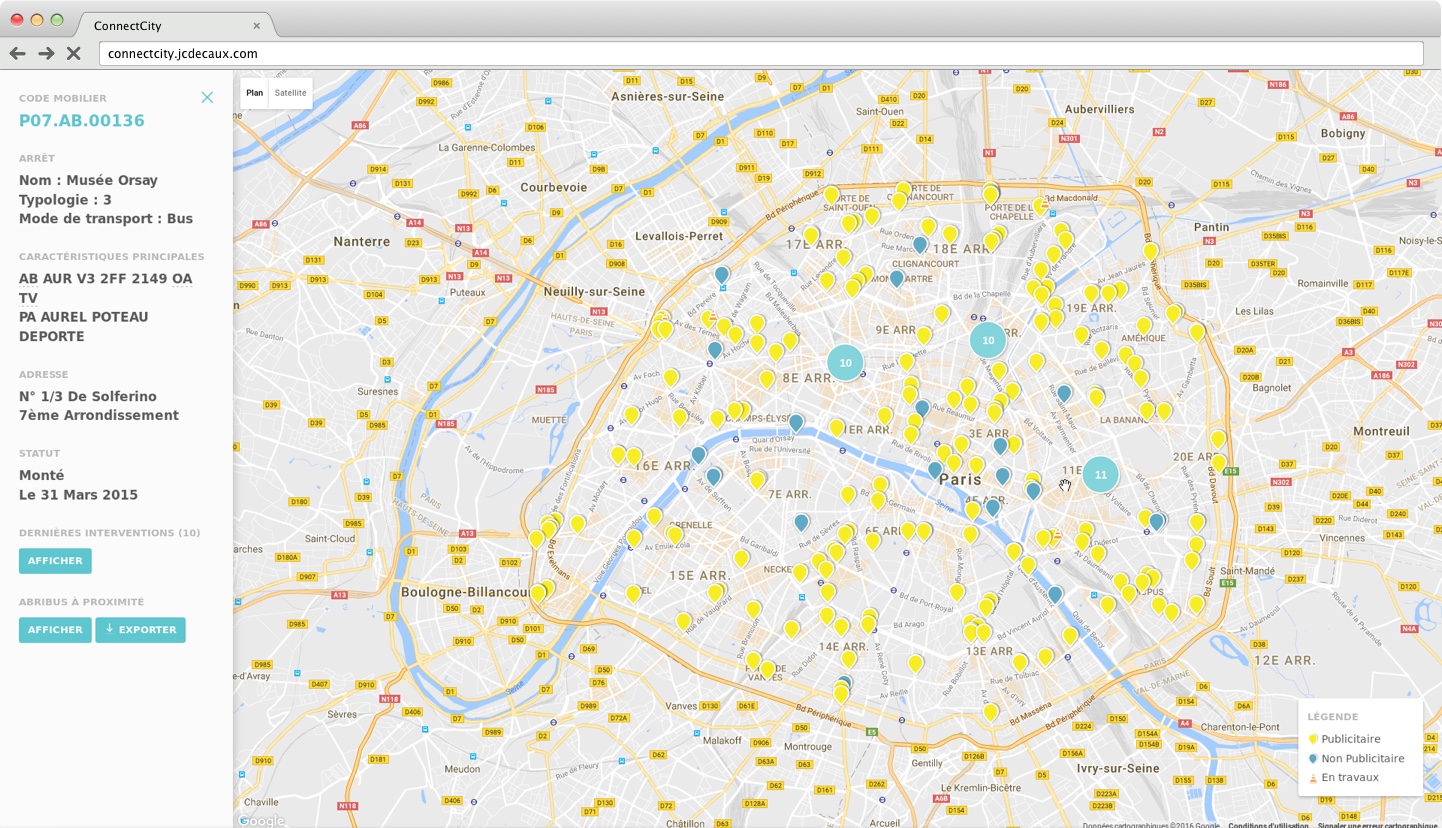This screenshot has height=828, width=1442.
Task: Click the 'Monté' status text
Action: (x=42, y=475)
